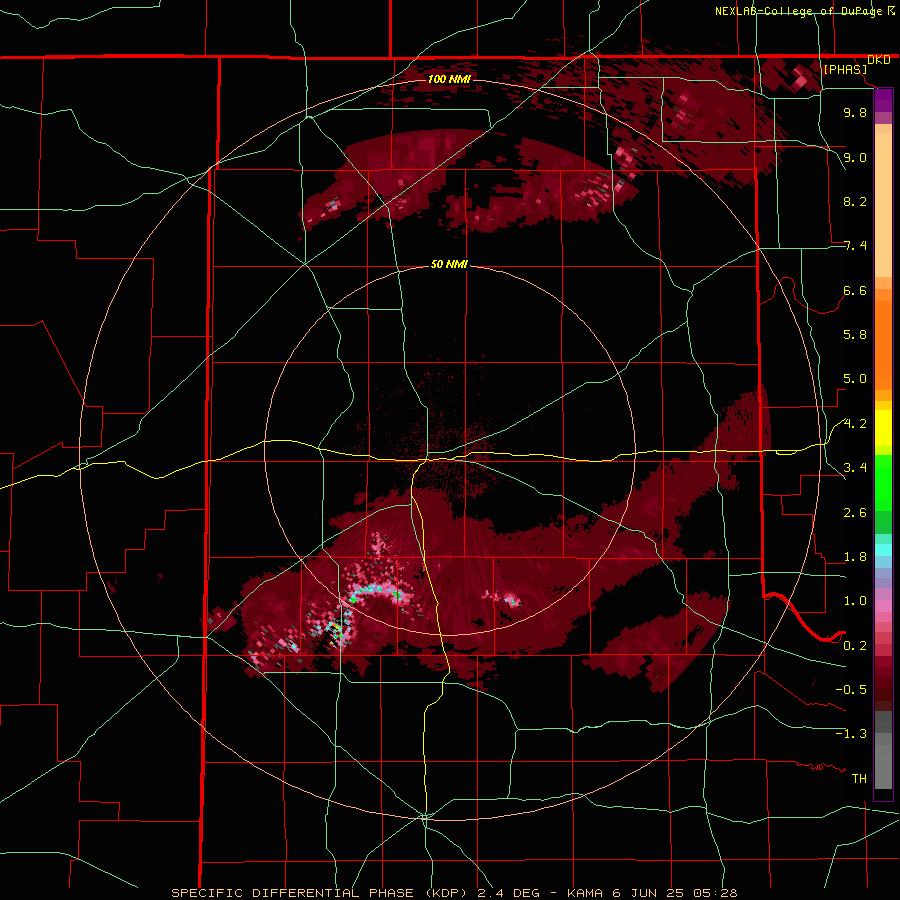Click the 5.0 value on the color scale
This screenshot has width=900, height=900.
coord(855,379)
